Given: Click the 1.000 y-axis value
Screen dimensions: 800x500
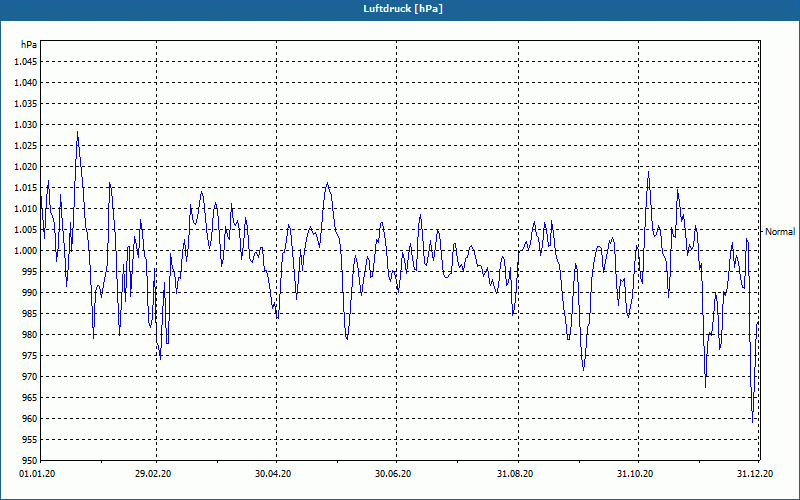Looking at the screenshot, I should [26, 251].
